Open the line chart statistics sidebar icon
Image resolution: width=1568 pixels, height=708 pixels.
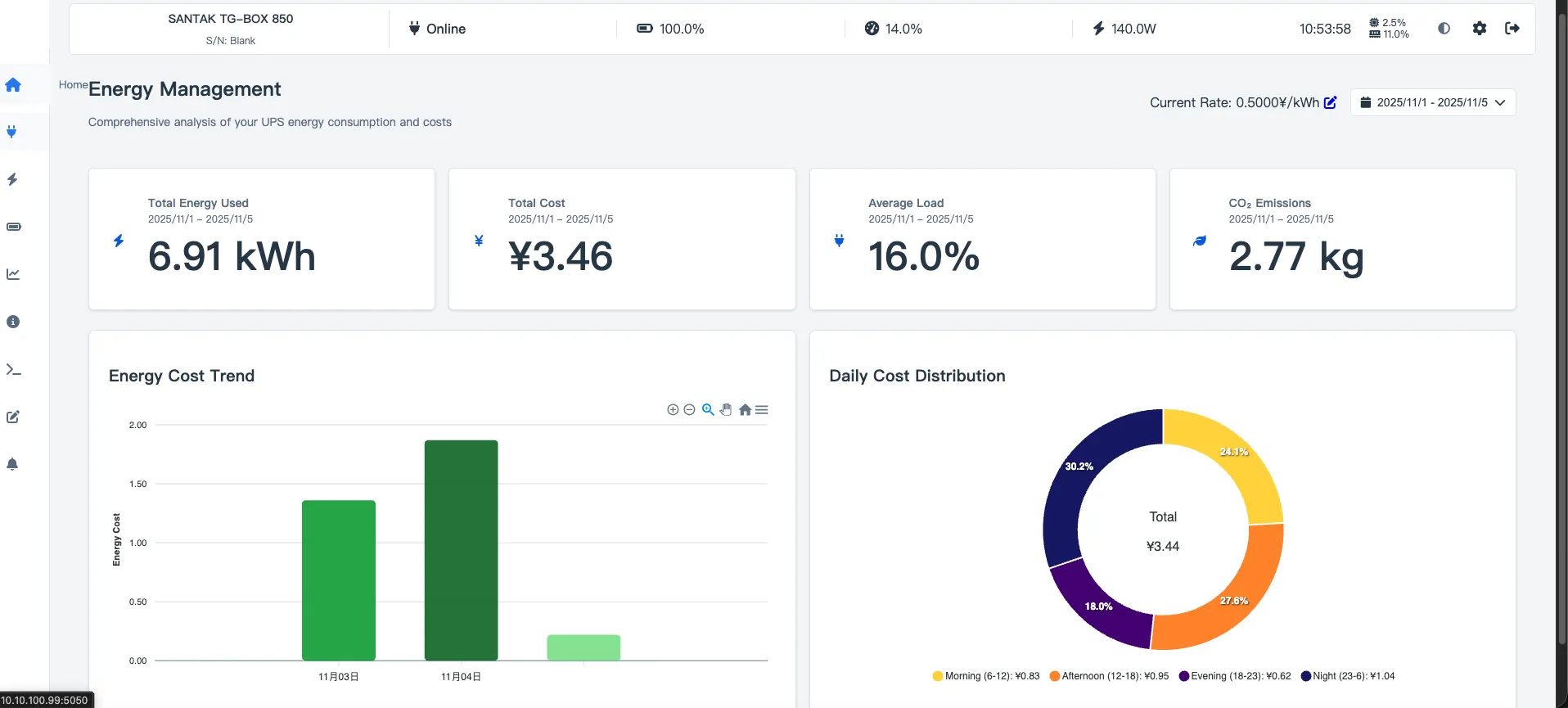pos(13,274)
